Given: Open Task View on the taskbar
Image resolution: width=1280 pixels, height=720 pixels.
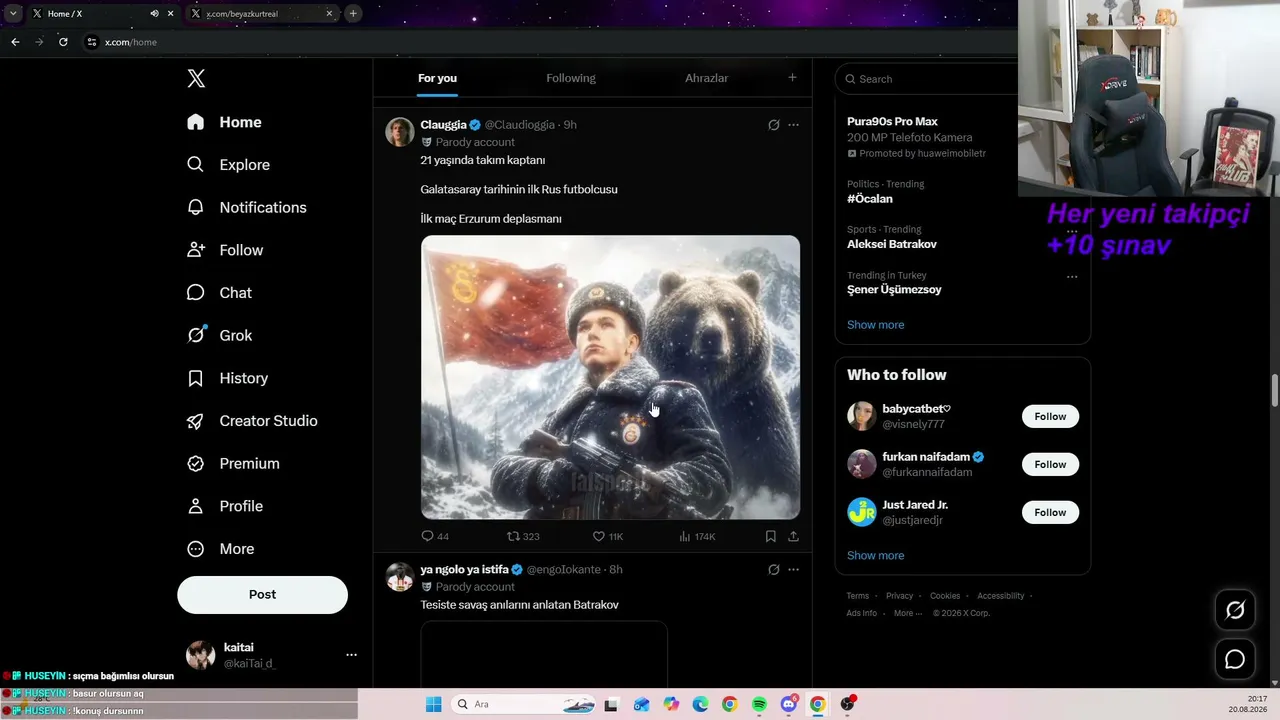Looking at the screenshot, I should [x=611, y=704].
